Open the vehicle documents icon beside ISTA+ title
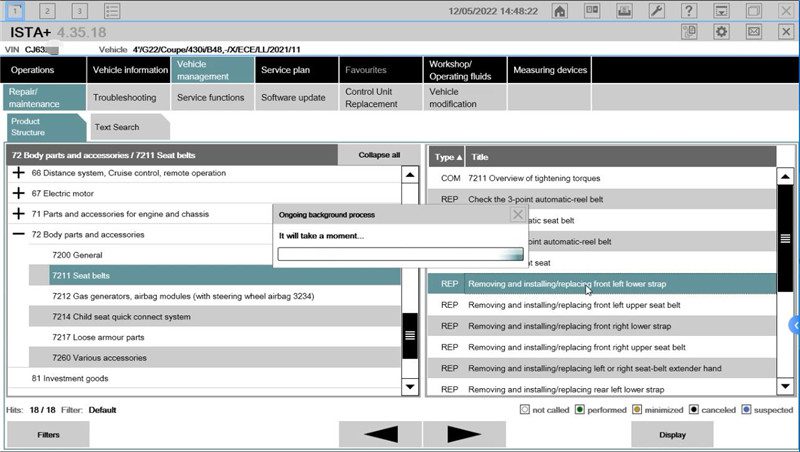 coord(689,32)
